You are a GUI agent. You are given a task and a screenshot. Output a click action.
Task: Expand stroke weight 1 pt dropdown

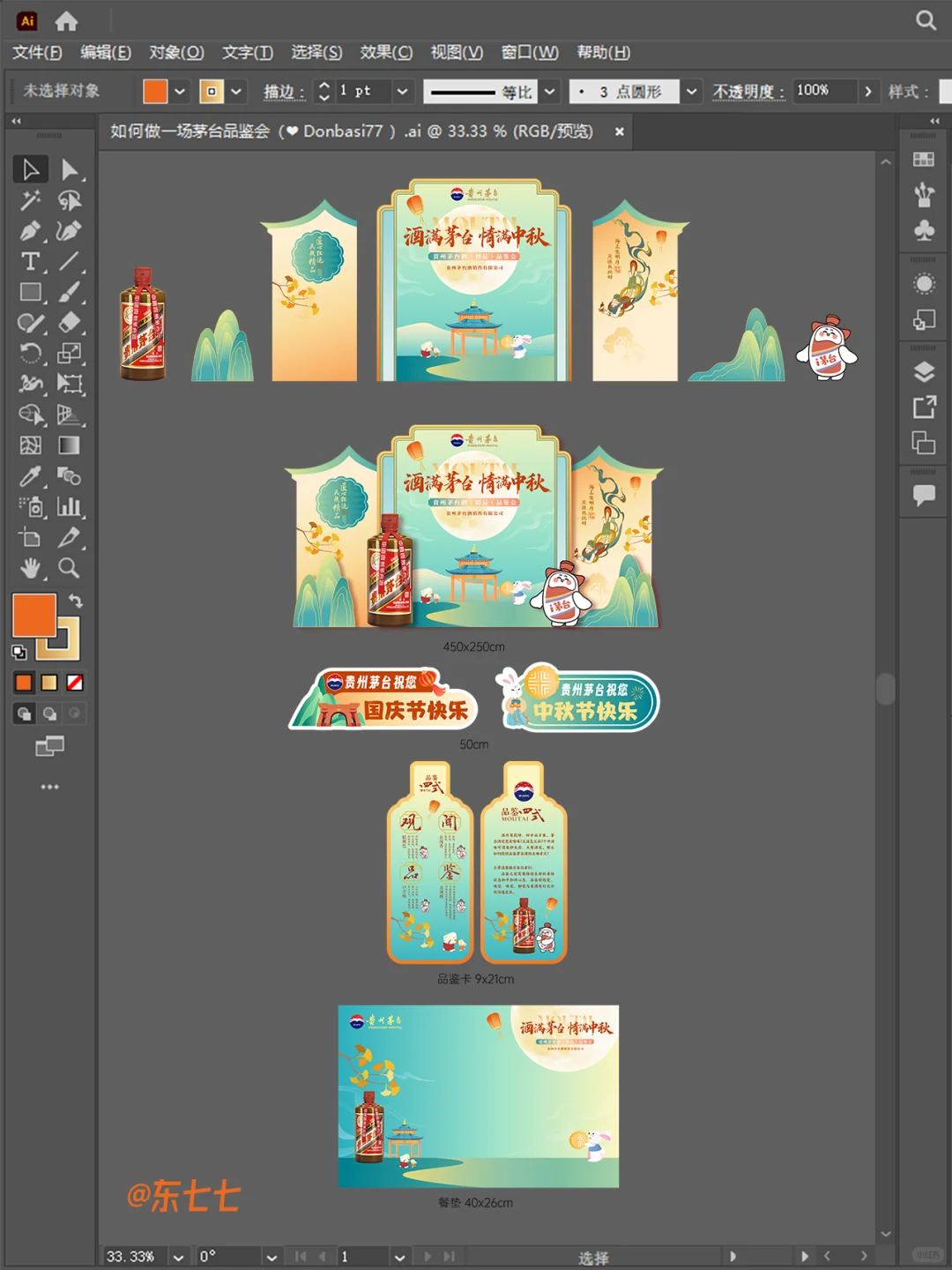tap(402, 91)
